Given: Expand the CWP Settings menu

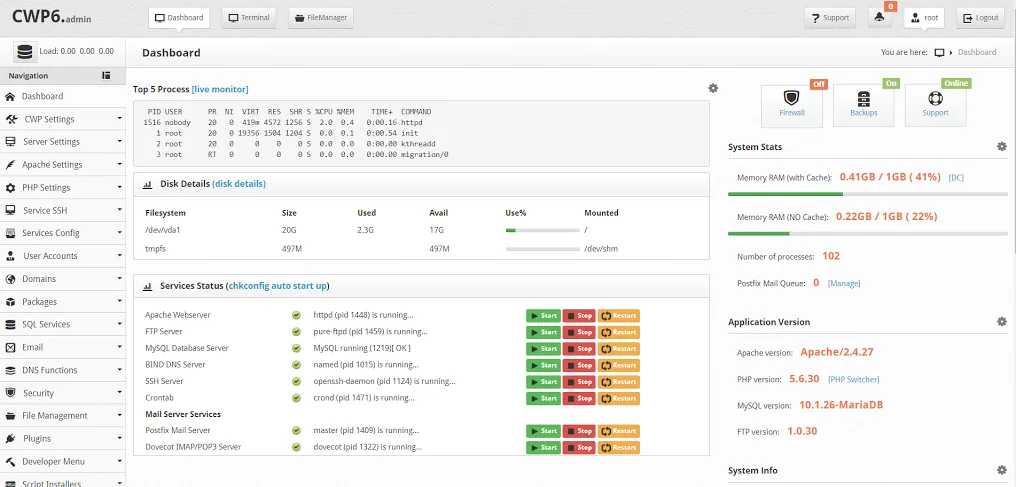Looking at the screenshot, I should (x=63, y=119).
